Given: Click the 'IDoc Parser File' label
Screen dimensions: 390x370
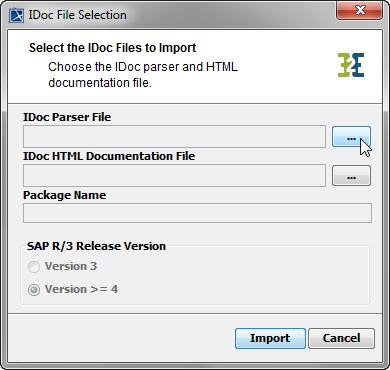Looking at the screenshot, I should click(67, 117).
